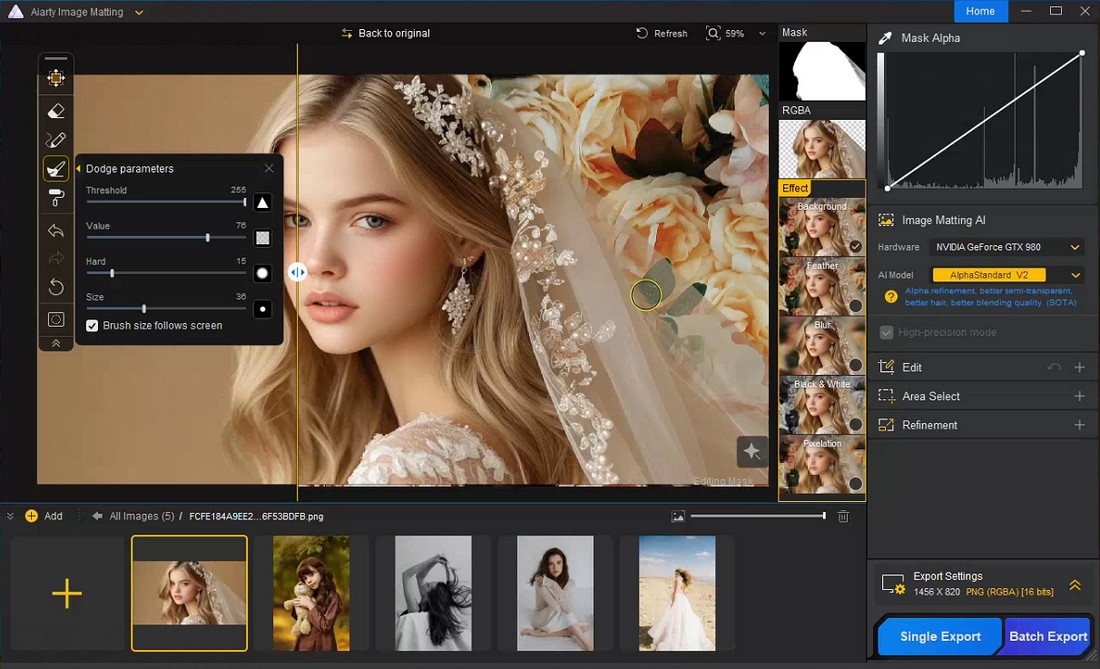This screenshot has height=669, width=1100.
Task: Click the question mark help icon
Action: pyautogui.click(x=890, y=296)
